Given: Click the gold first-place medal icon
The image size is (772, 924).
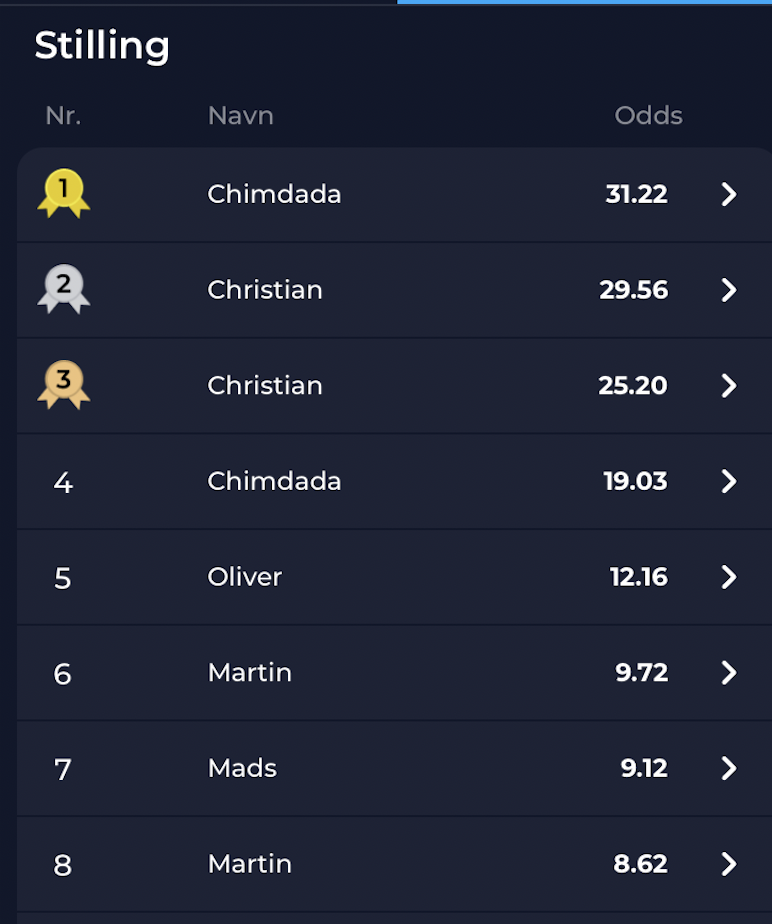Looking at the screenshot, I should (64, 193).
